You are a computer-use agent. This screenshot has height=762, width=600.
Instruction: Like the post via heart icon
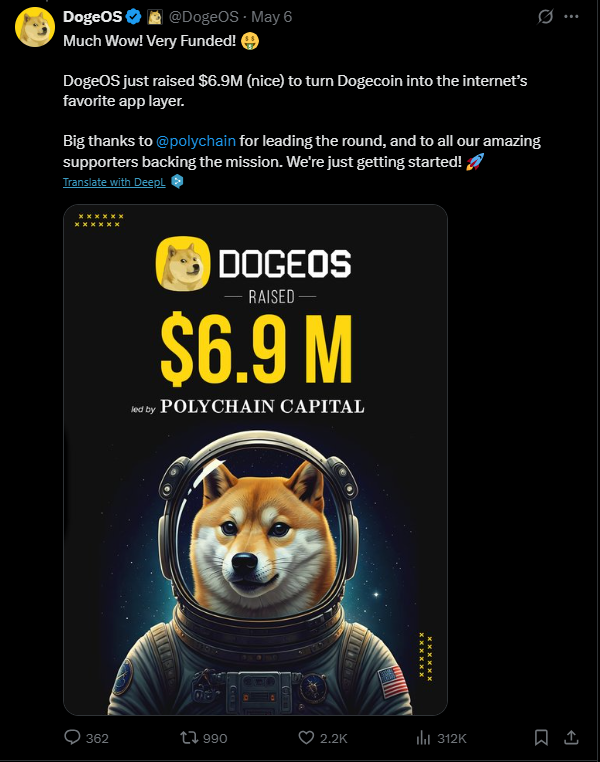click(306, 738)
